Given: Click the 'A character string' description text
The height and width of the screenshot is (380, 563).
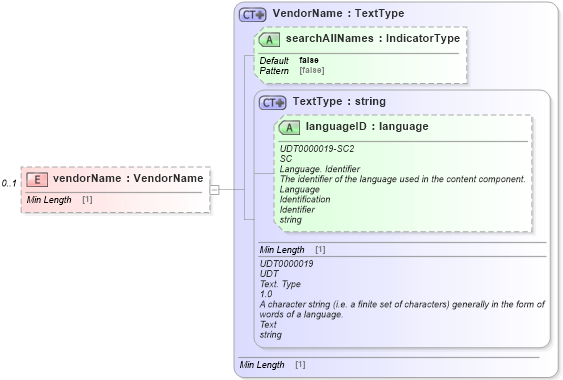Looking at the screenshot, I should coord(402,304).
